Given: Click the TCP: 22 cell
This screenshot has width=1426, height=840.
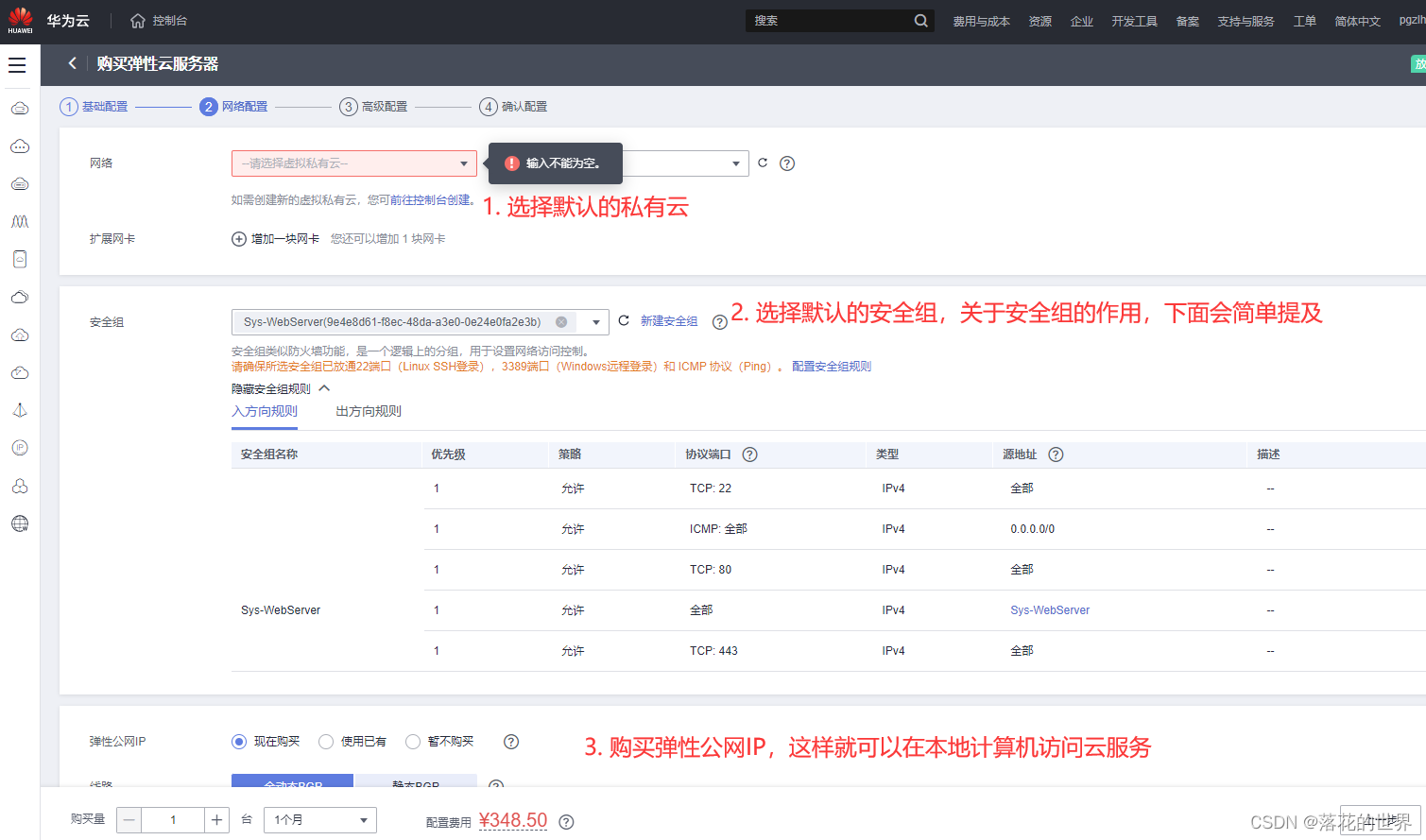Looking at the screenshot, I should point(711,489).
